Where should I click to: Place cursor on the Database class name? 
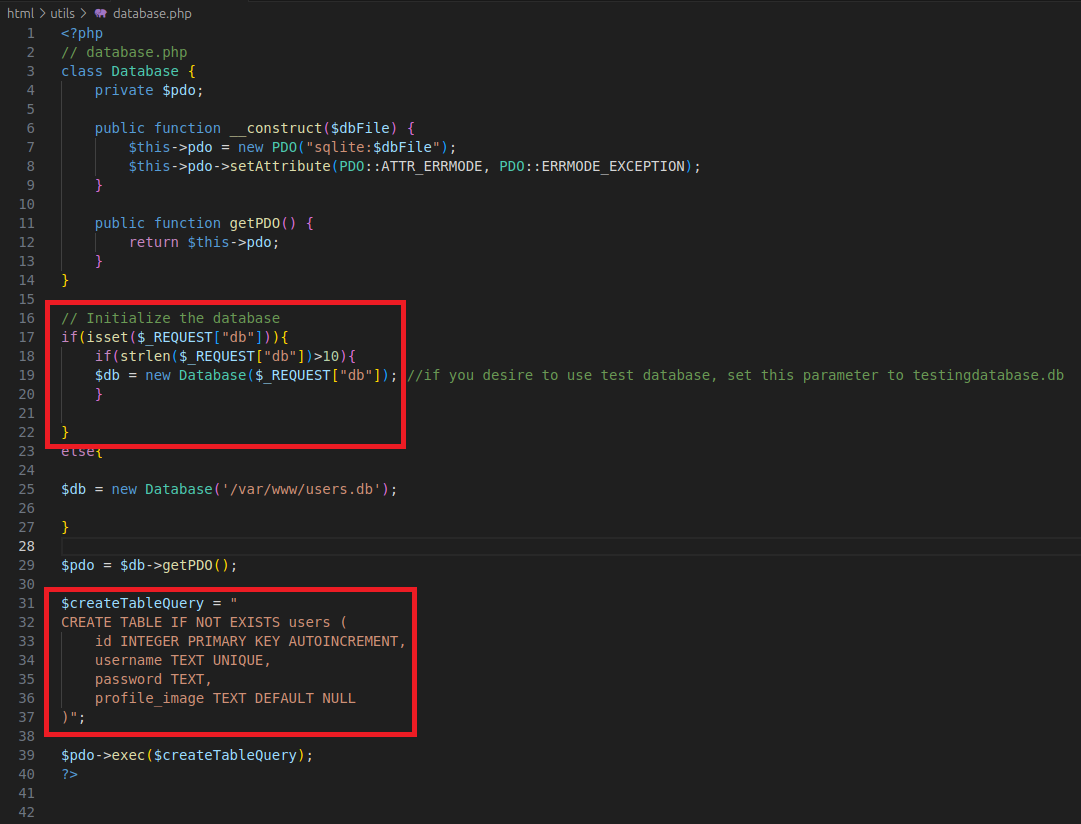[x=145, y=71]
